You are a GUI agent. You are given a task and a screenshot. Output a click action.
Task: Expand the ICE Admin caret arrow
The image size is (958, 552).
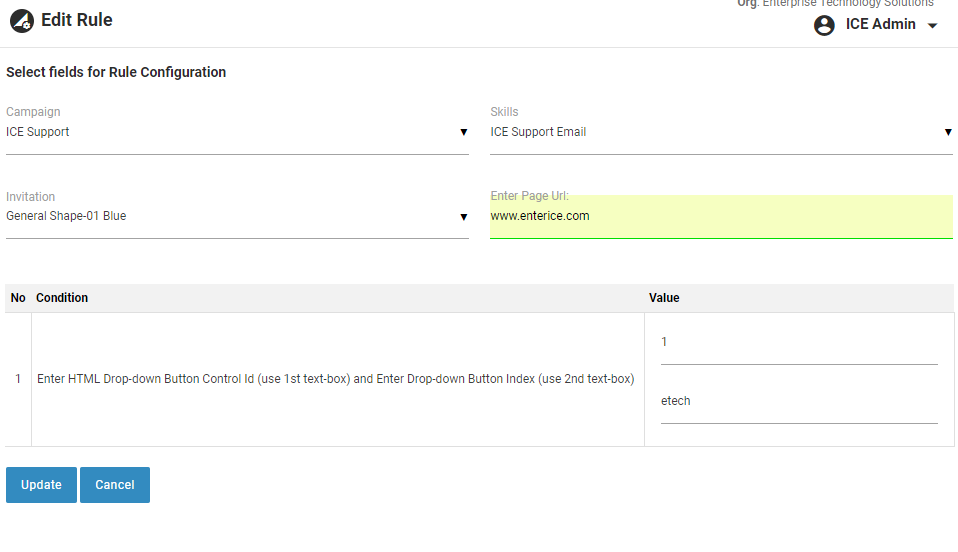point(932,26)
